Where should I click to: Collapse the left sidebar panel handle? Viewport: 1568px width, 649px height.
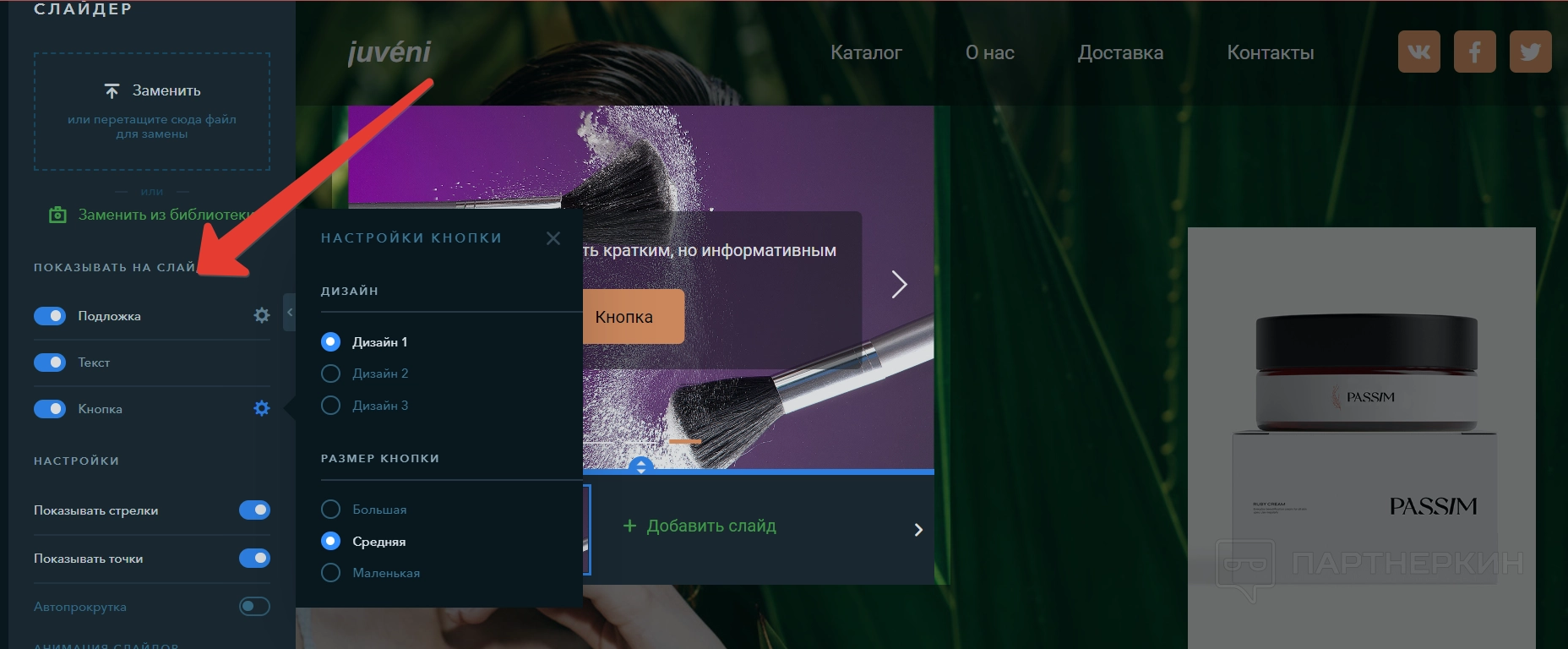(x=290, y=313)
